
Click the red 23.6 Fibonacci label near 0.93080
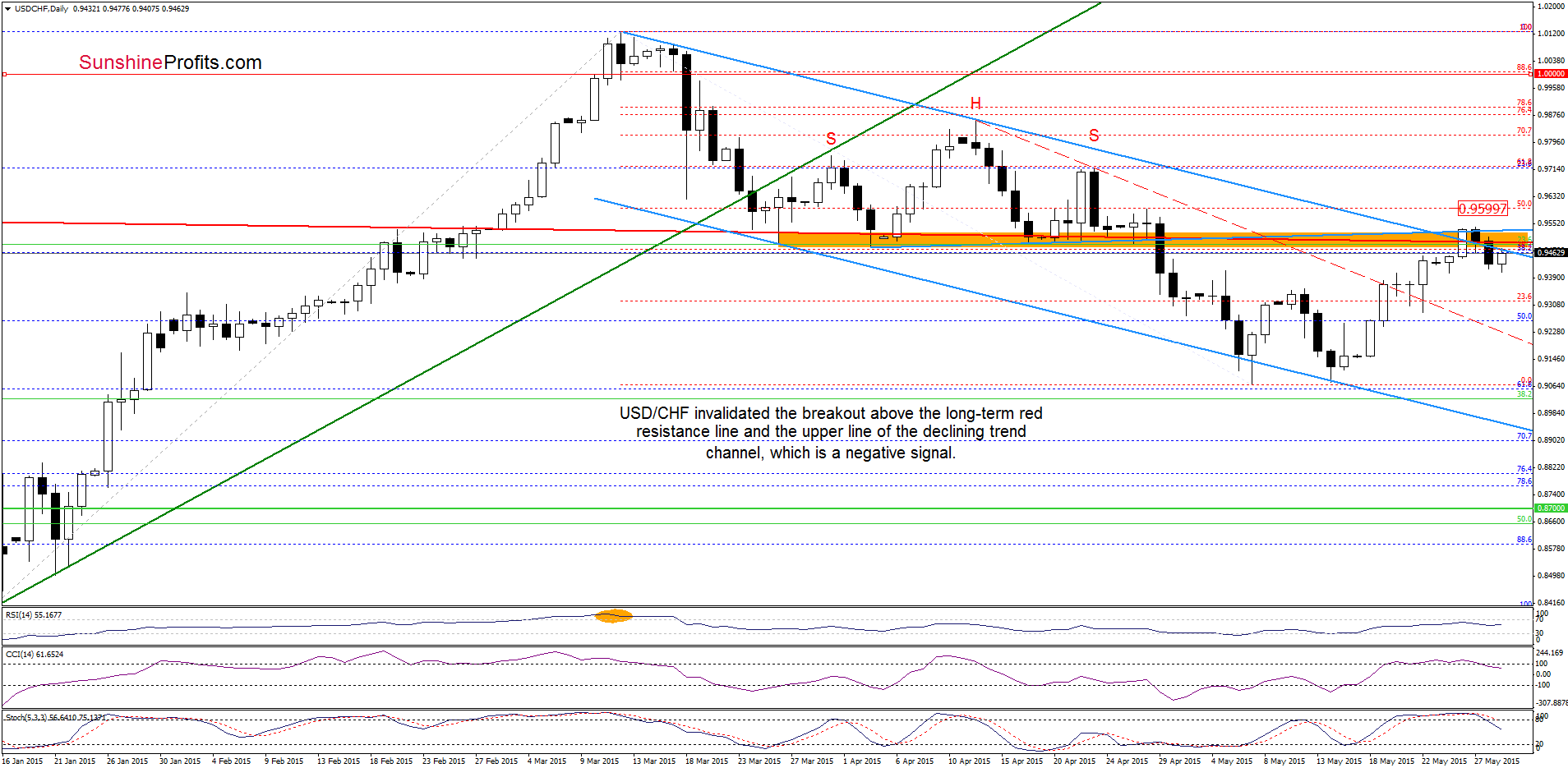click(x=1524, y=297)
